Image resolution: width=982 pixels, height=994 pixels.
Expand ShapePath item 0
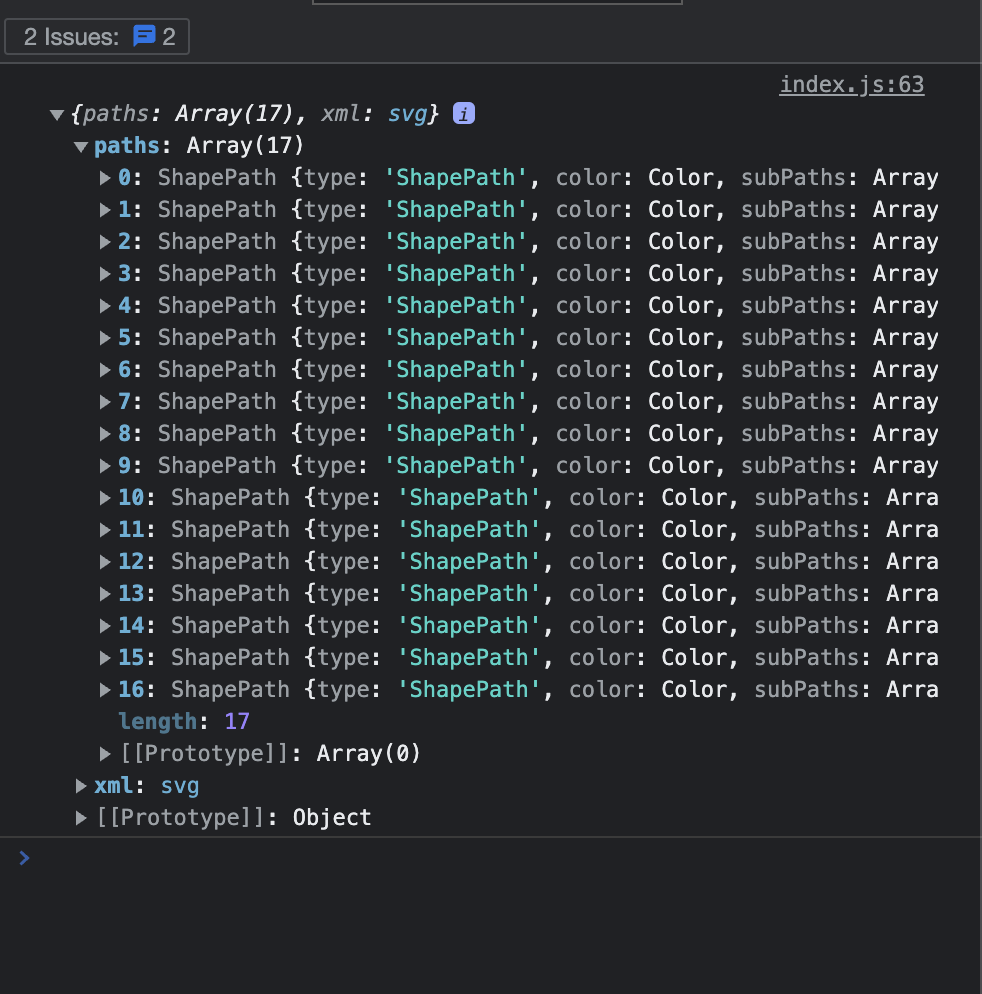[x=105, y=178]
